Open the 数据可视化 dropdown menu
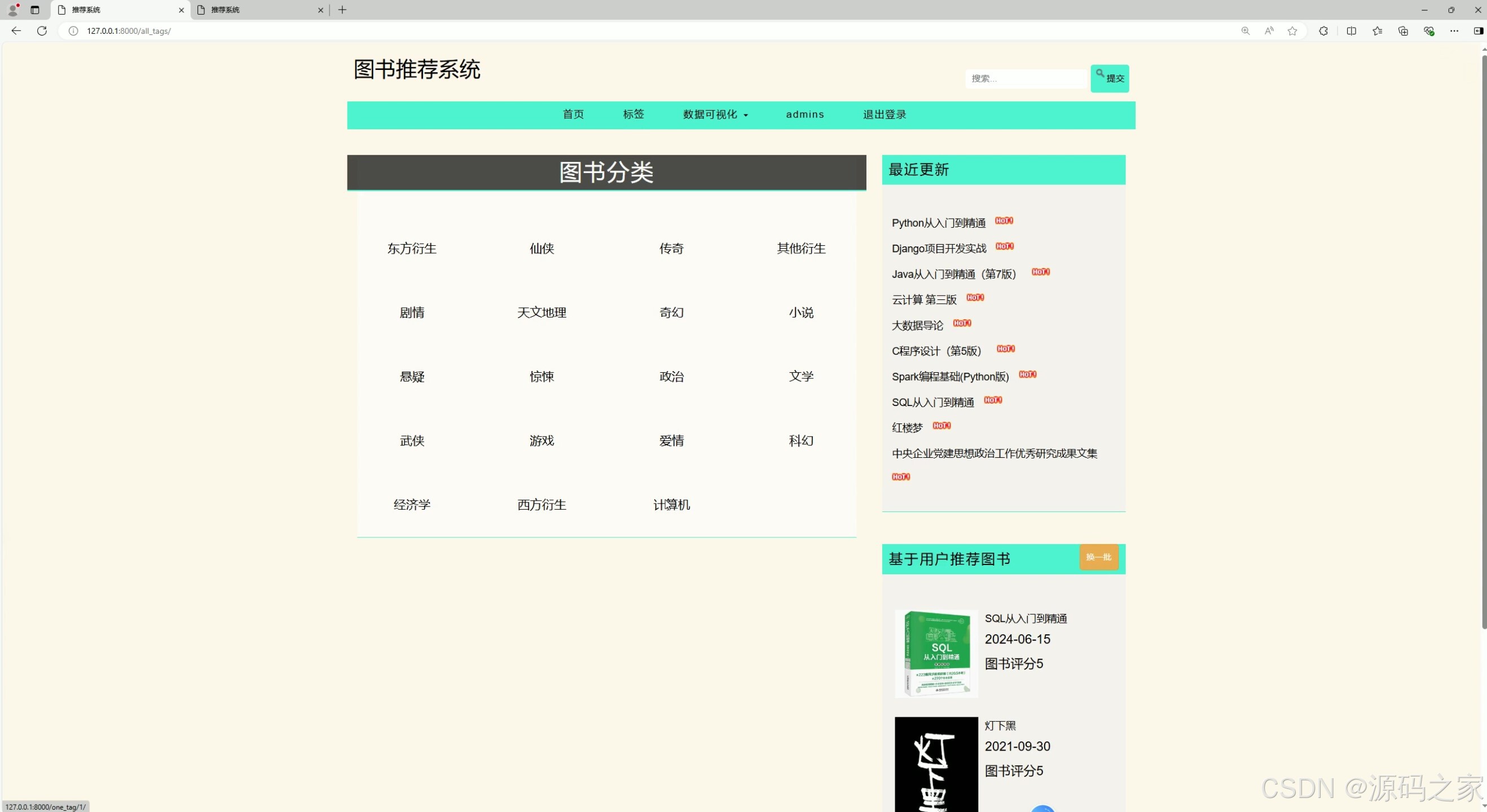 715,114
